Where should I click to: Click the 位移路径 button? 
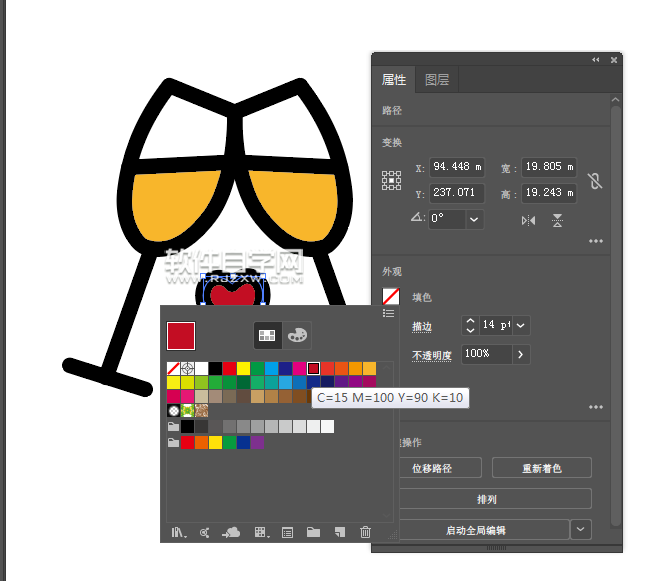point(439,468)
